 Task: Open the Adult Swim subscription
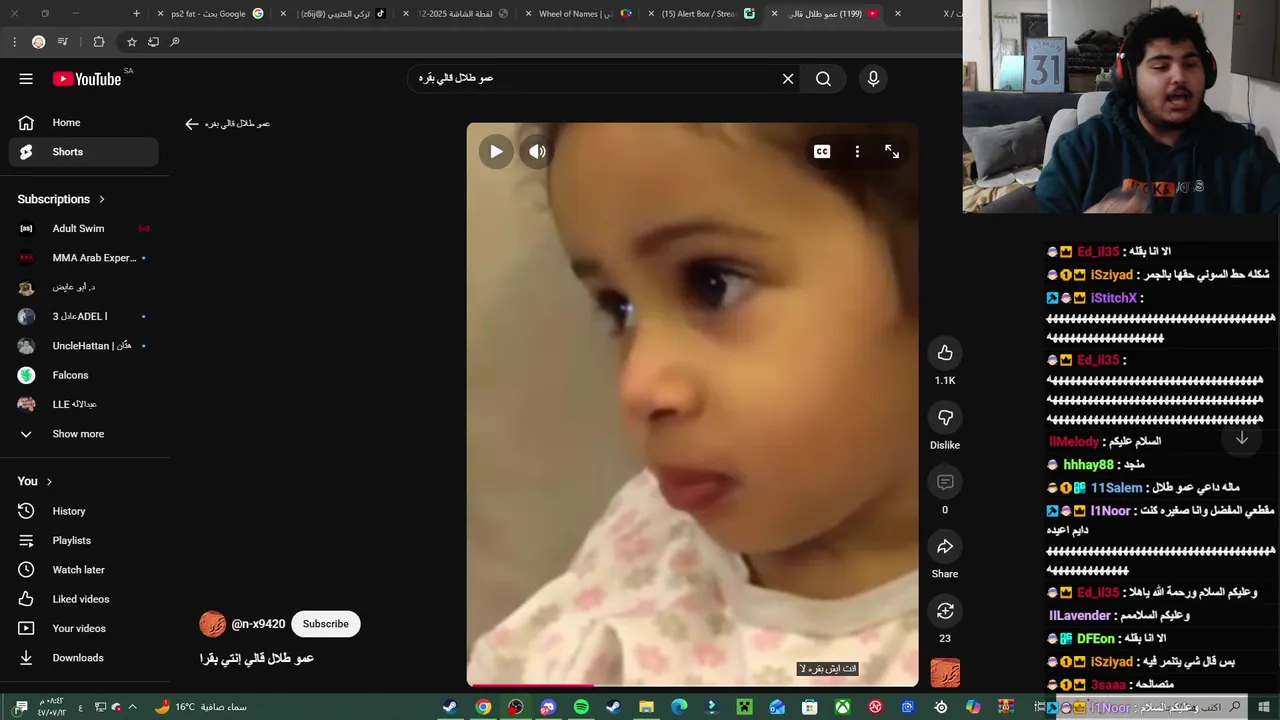click(x=84, y=228)
